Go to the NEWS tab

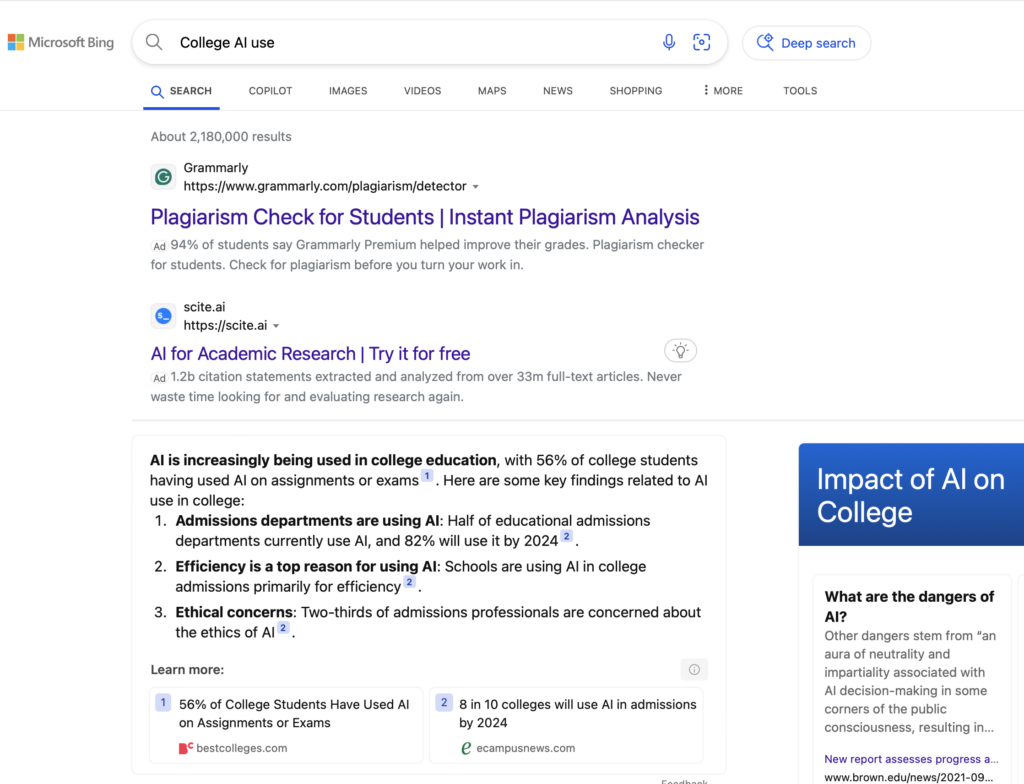click(558, 91)
